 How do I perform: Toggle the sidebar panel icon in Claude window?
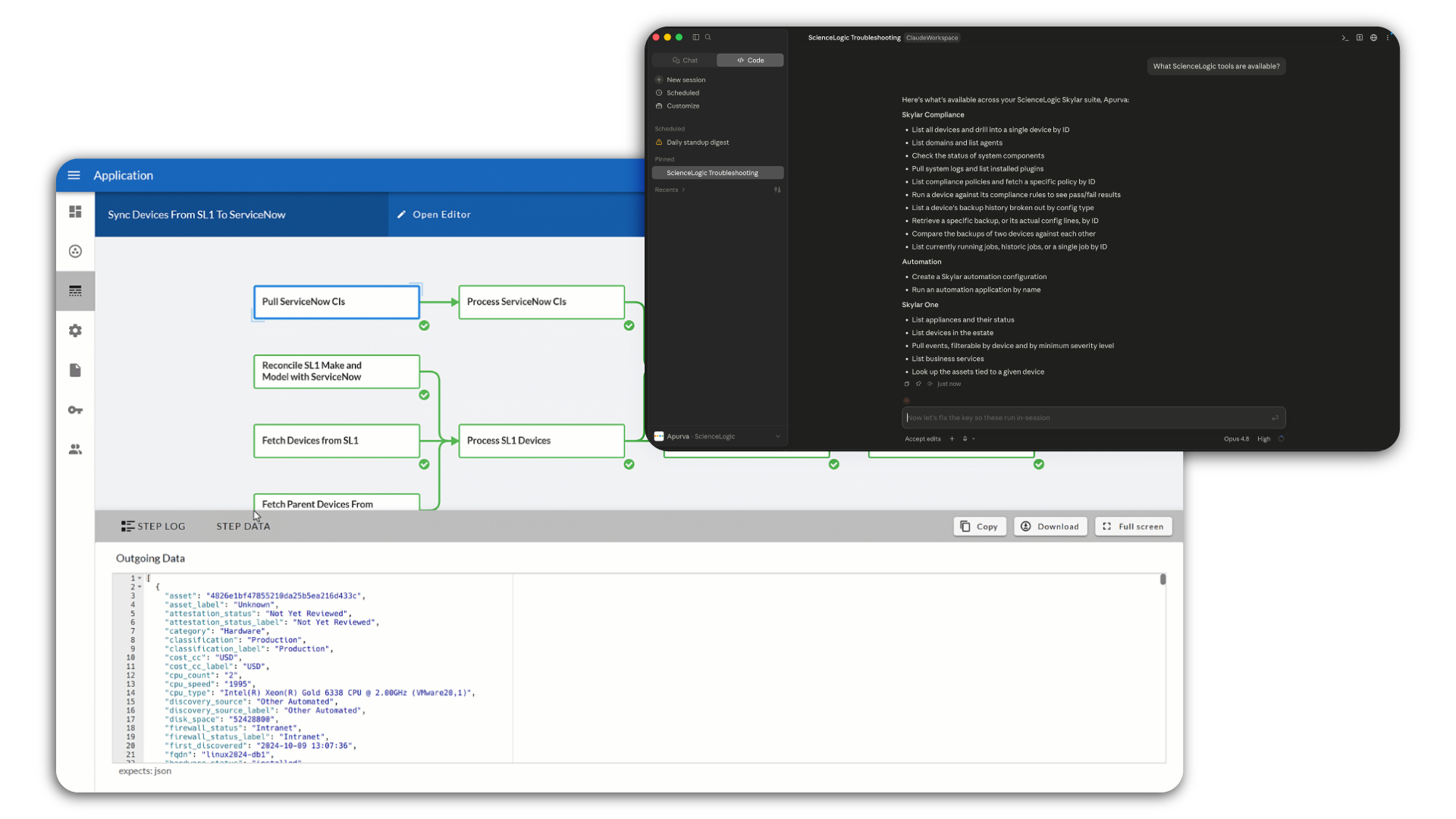[x=696, y=37]
